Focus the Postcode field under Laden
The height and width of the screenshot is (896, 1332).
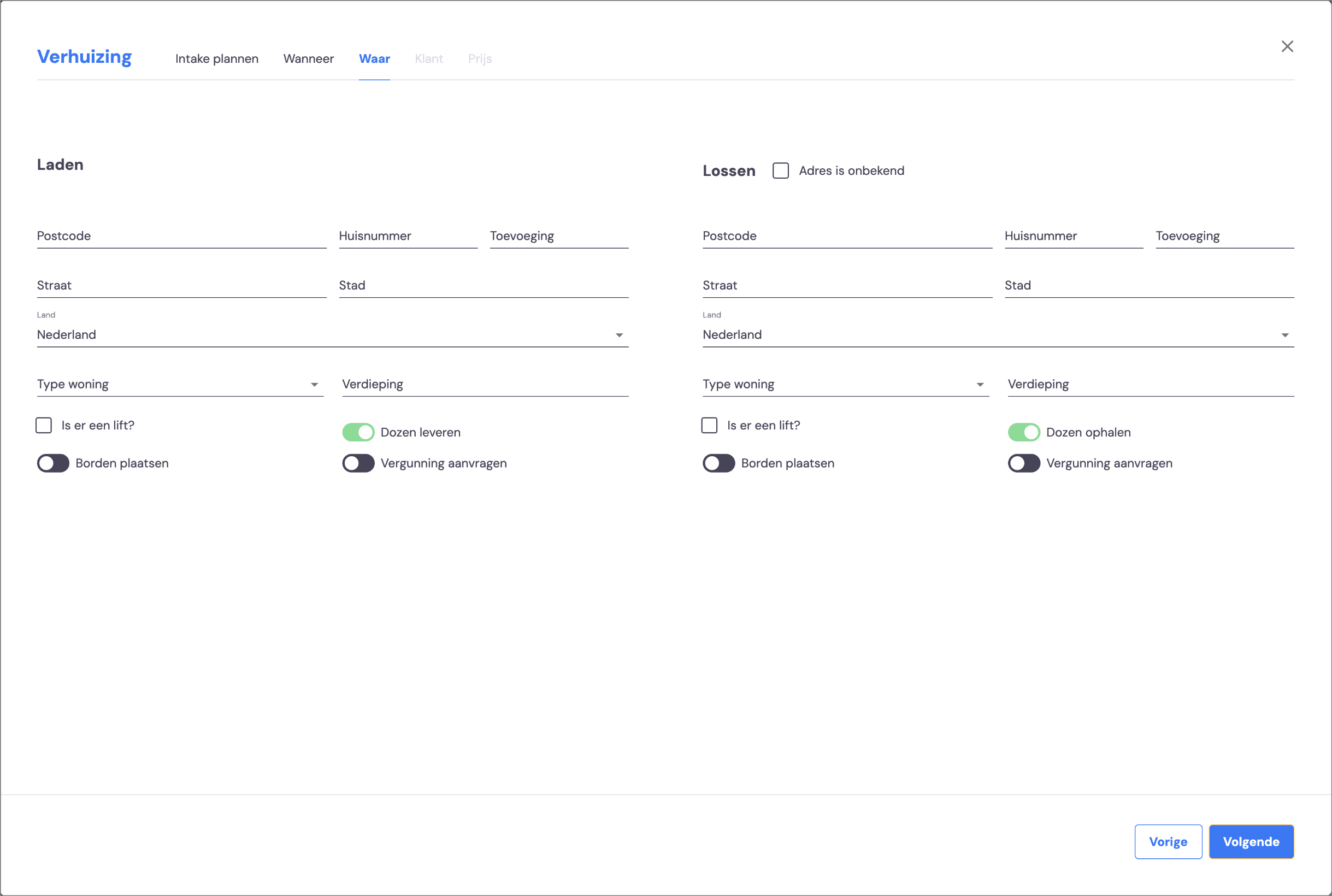(x=182, y=236)
